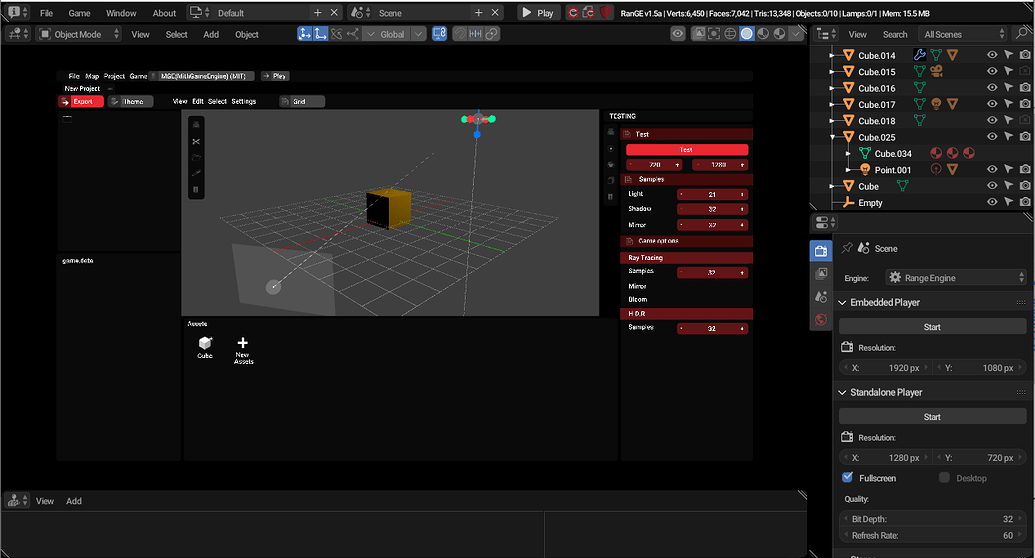Screen dimensions: 1035x558
Task: Click Start under Standalone Player
Action: point(932,416)
